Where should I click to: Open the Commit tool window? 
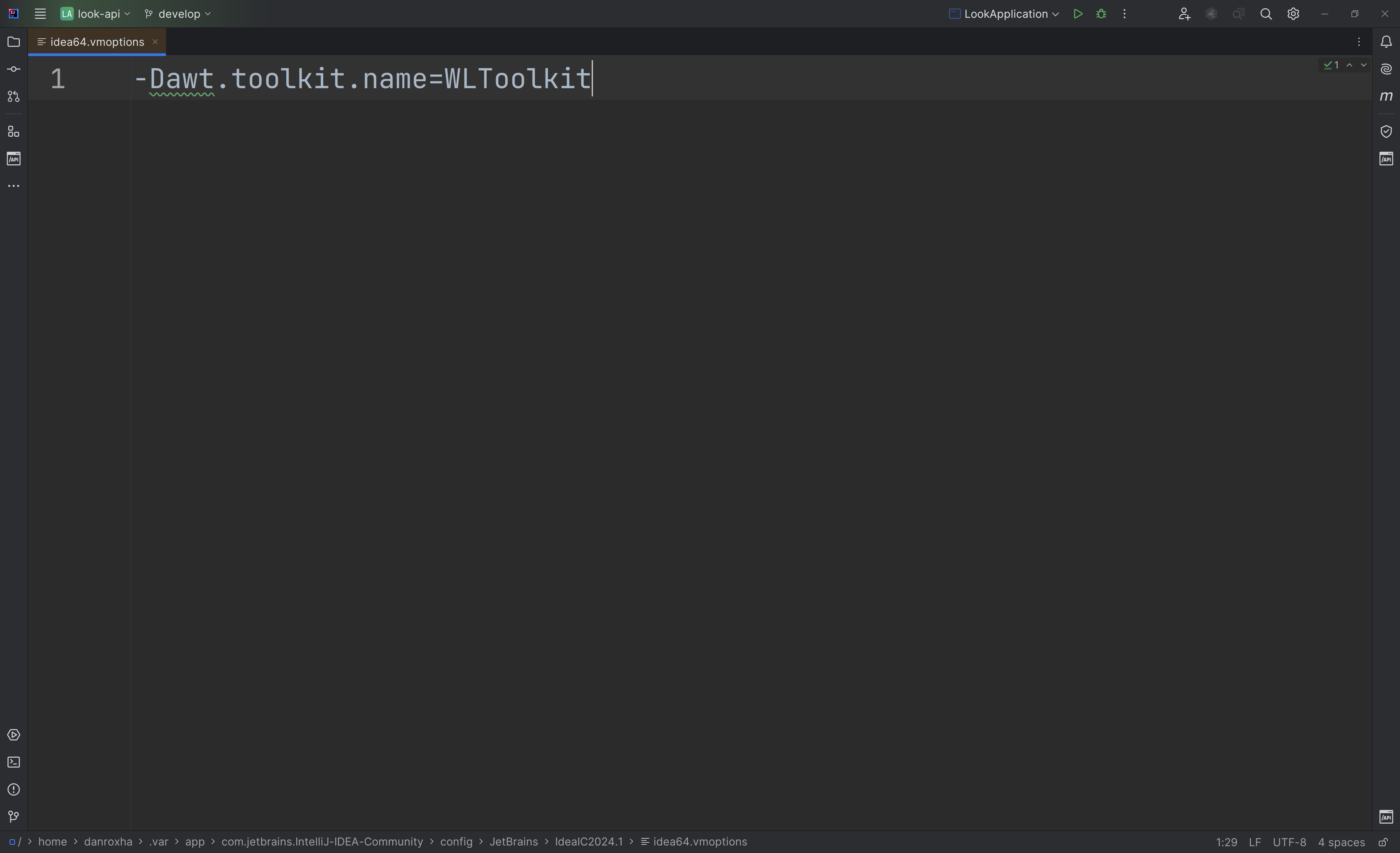click(x=14, y=69)
